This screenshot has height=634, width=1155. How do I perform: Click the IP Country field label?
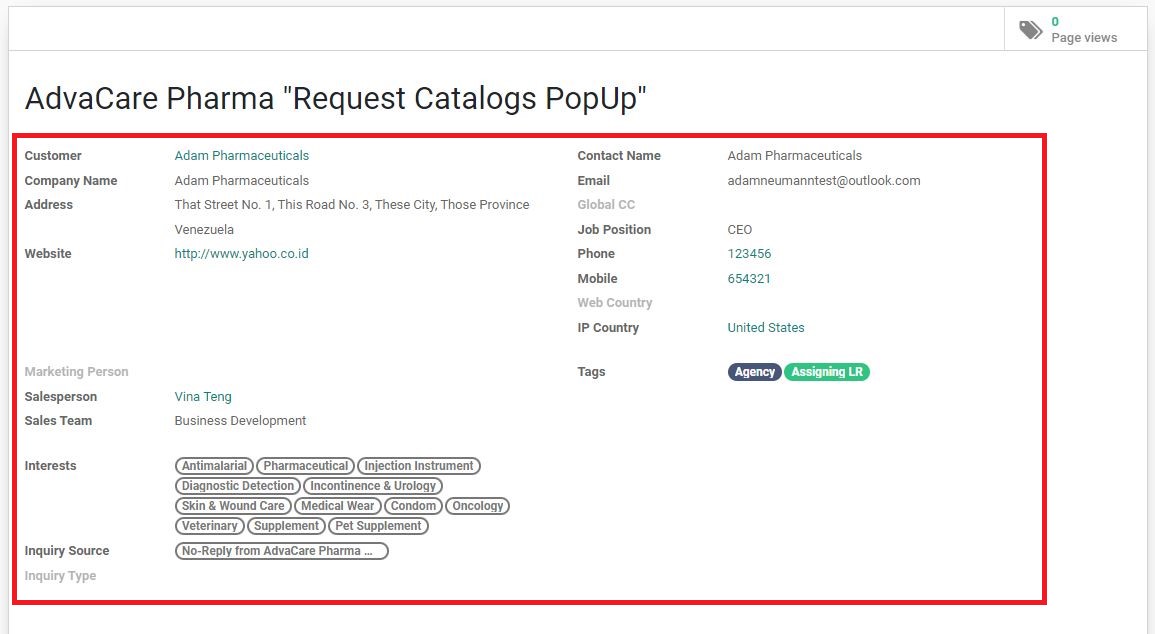608,328
